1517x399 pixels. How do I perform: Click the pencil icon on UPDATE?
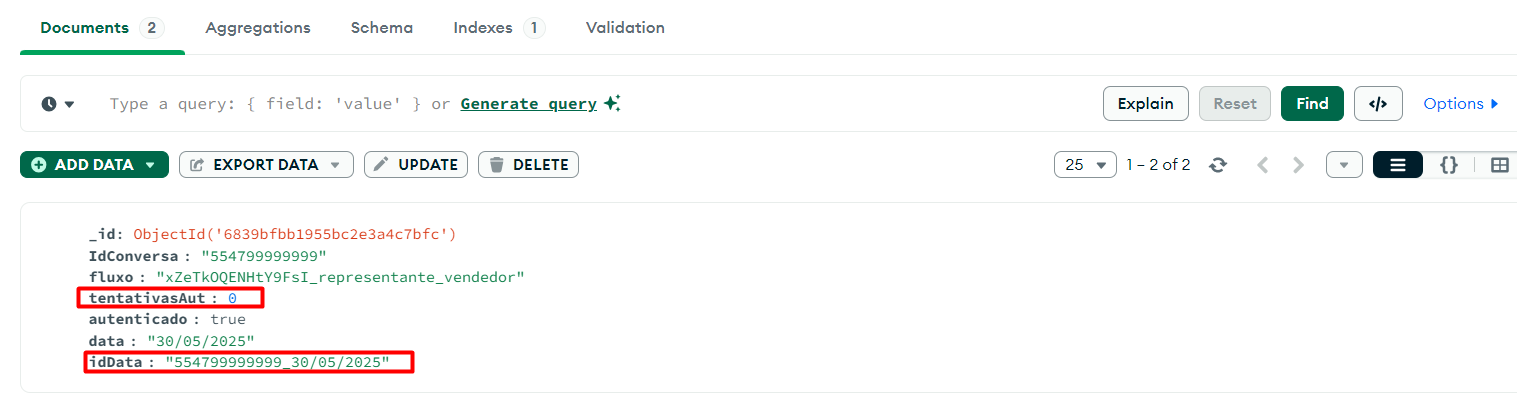382,165
